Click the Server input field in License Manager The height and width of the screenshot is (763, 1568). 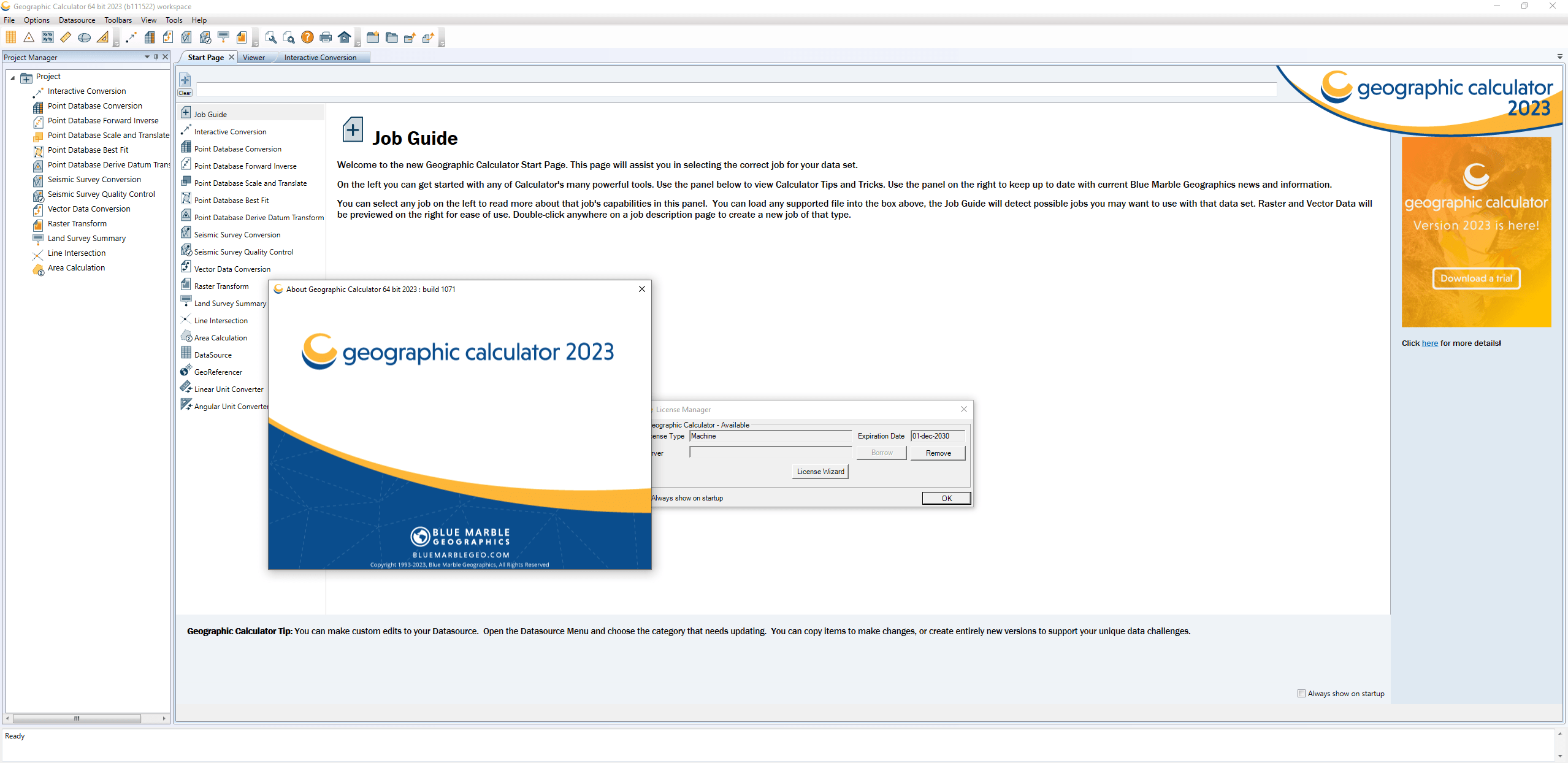tap(770, 452)
